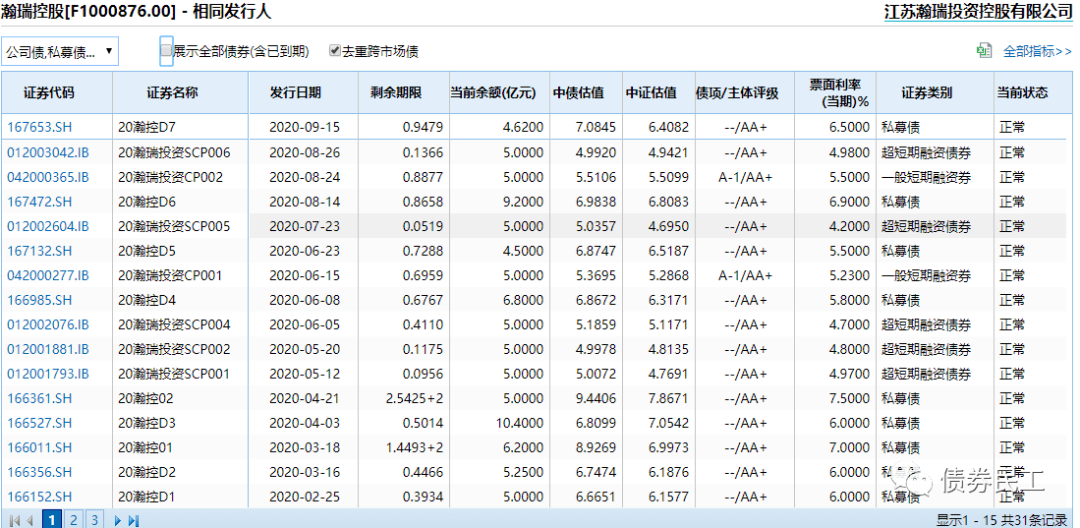This screenshot has height=528, width=1080.
Task: Open bond code 166361.SH
Action: 39,399
